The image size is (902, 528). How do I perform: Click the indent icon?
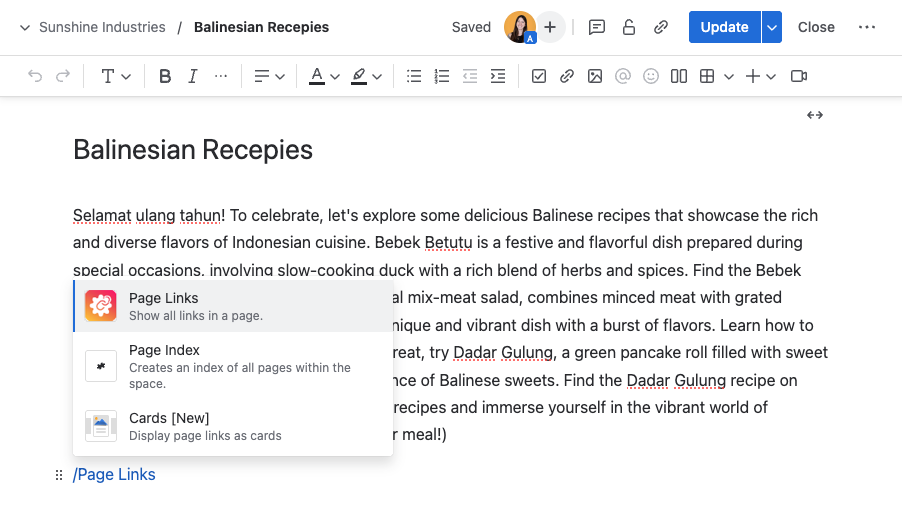pos(498,76)
